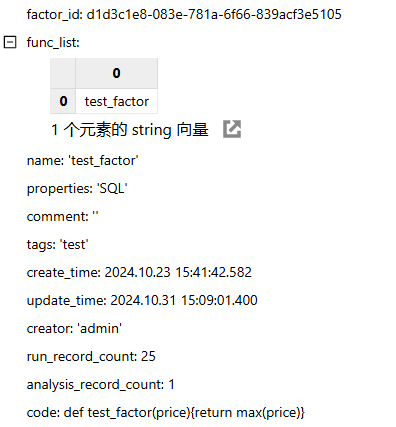The width and height of the screenshot is (396, 427).
Task: Click the factor_id UUID value text
Action: click(214, 15)
